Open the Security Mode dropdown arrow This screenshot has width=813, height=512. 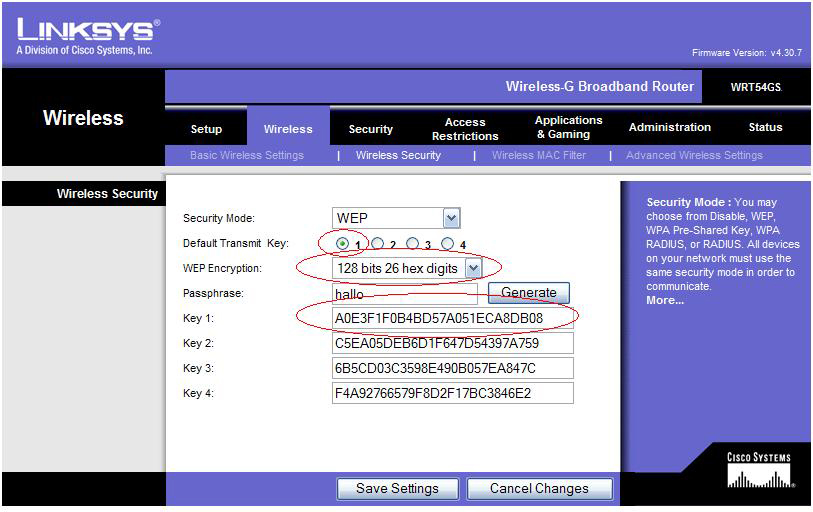tap(452, 218)
